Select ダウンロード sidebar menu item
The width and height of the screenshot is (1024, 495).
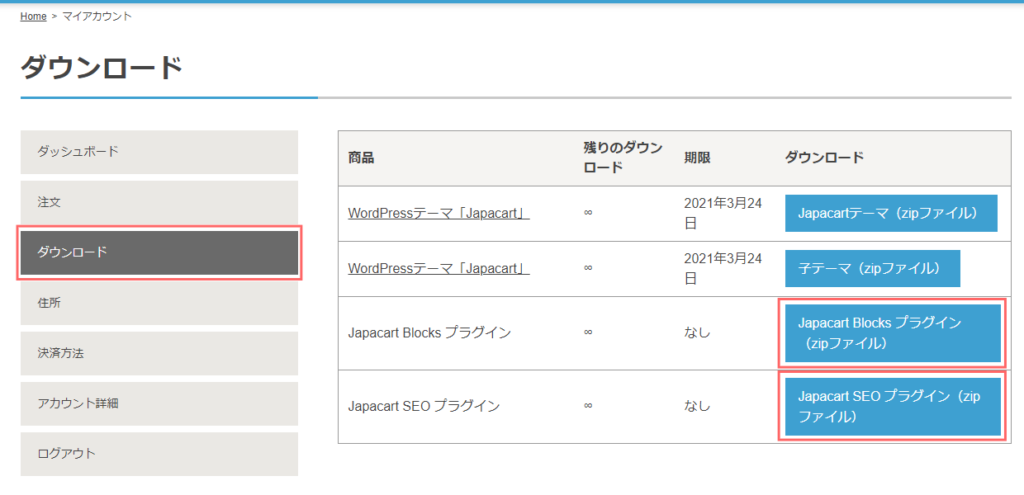(159, 253)
